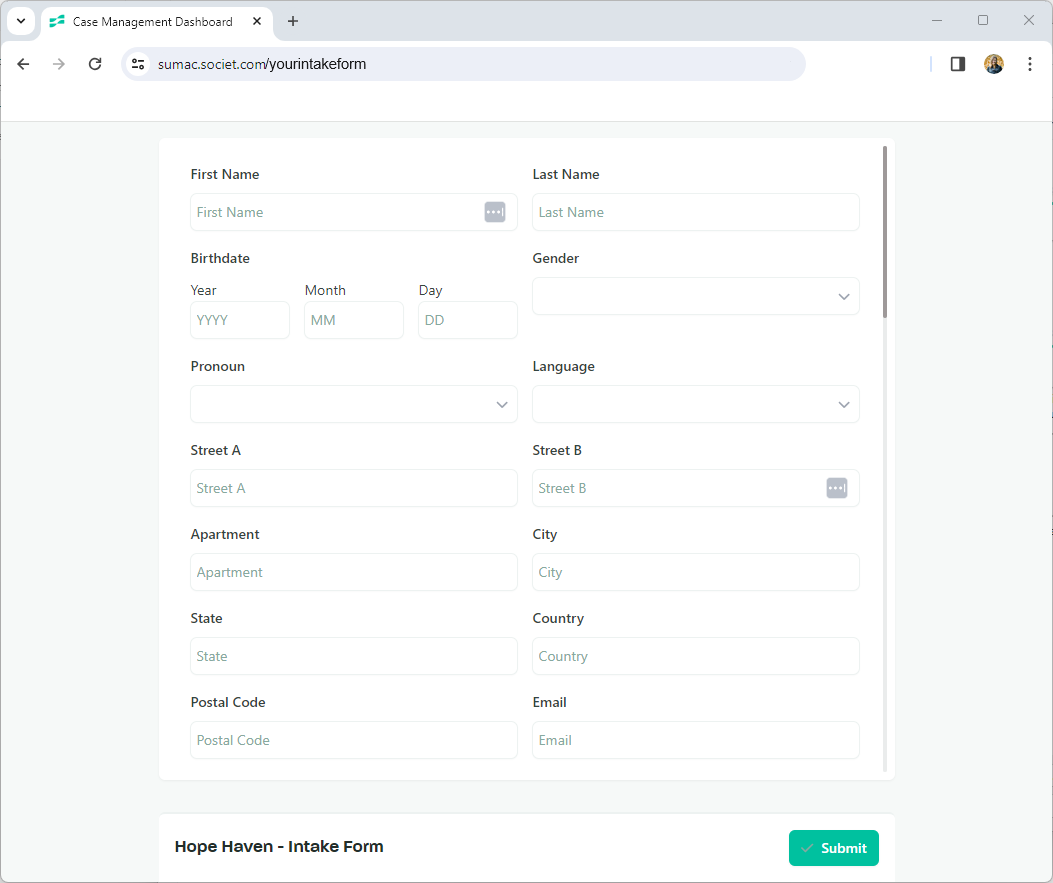
Task: Reload the intake form page
Action: pos(95,64)
